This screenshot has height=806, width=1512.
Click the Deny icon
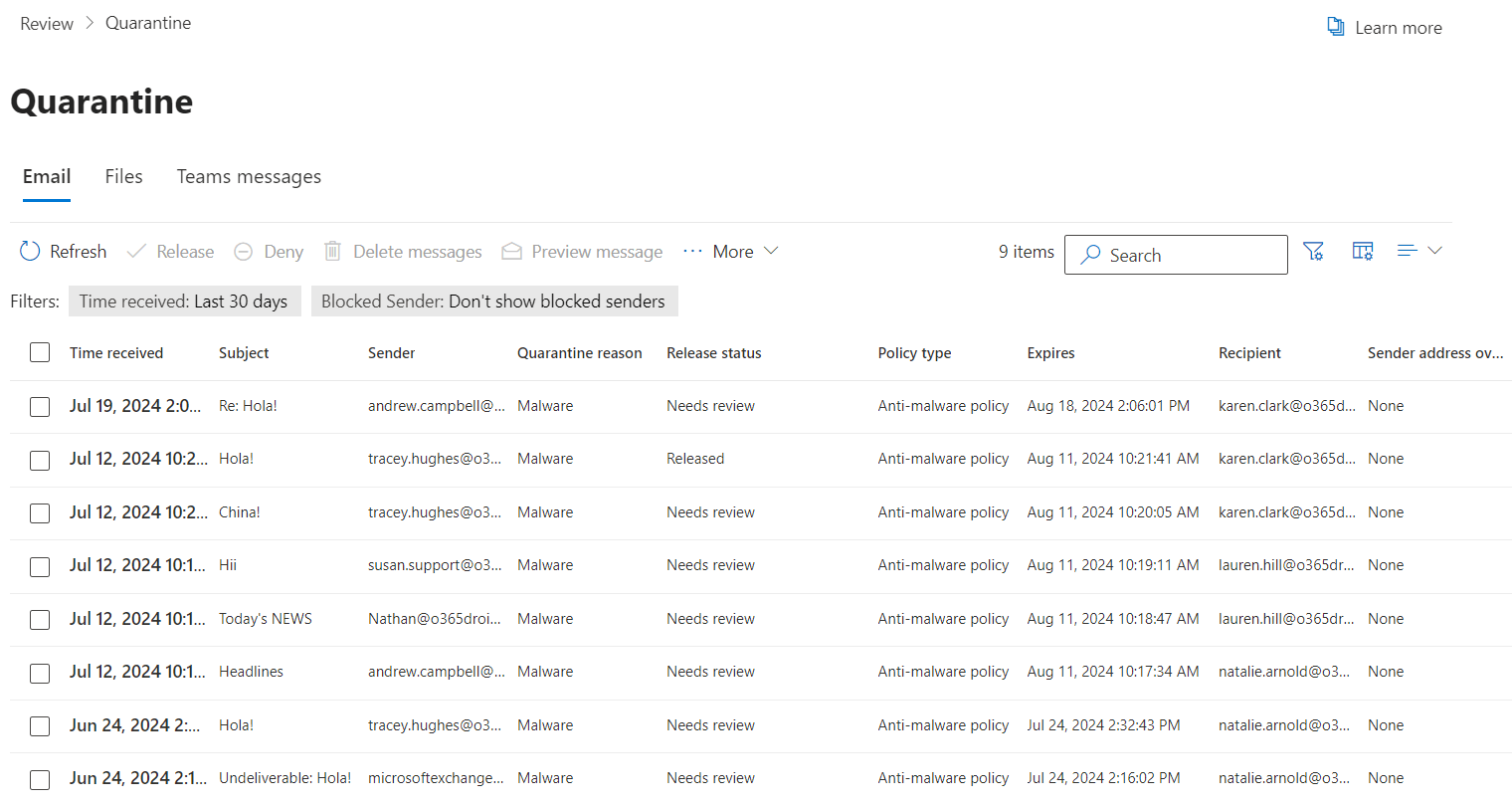point(243,251)
